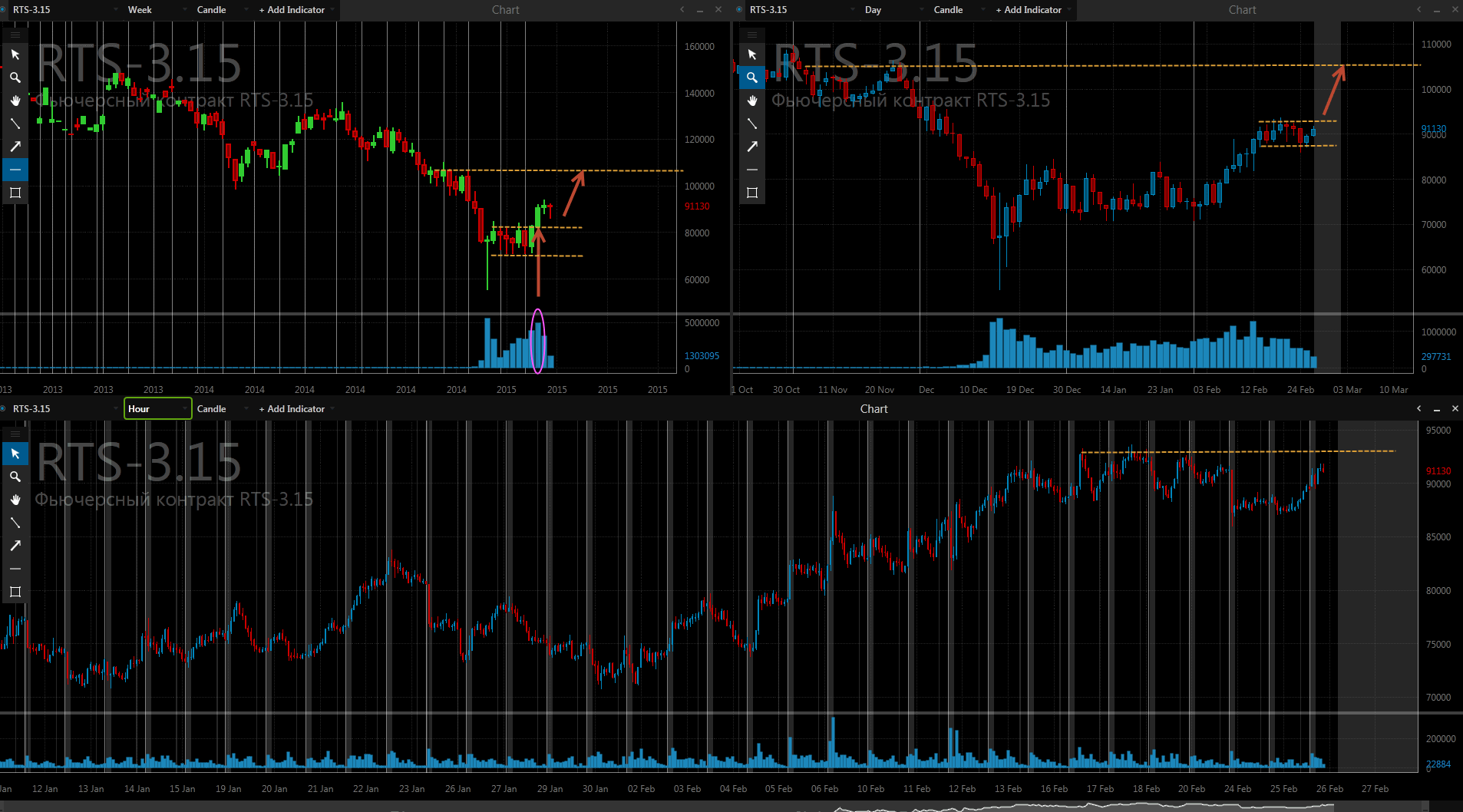1463x812 pixels.
Task: Click the 91130 price label on Week chart axis
Action: point(697,206)
